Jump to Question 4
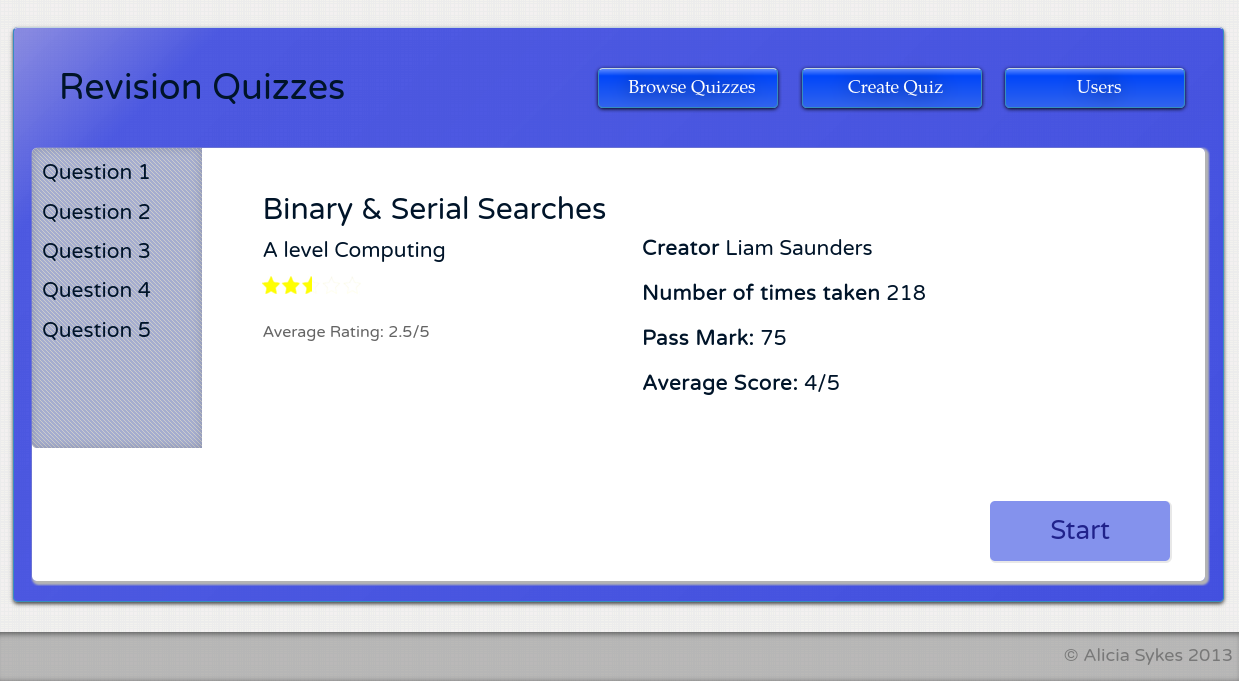 (96, 290)
